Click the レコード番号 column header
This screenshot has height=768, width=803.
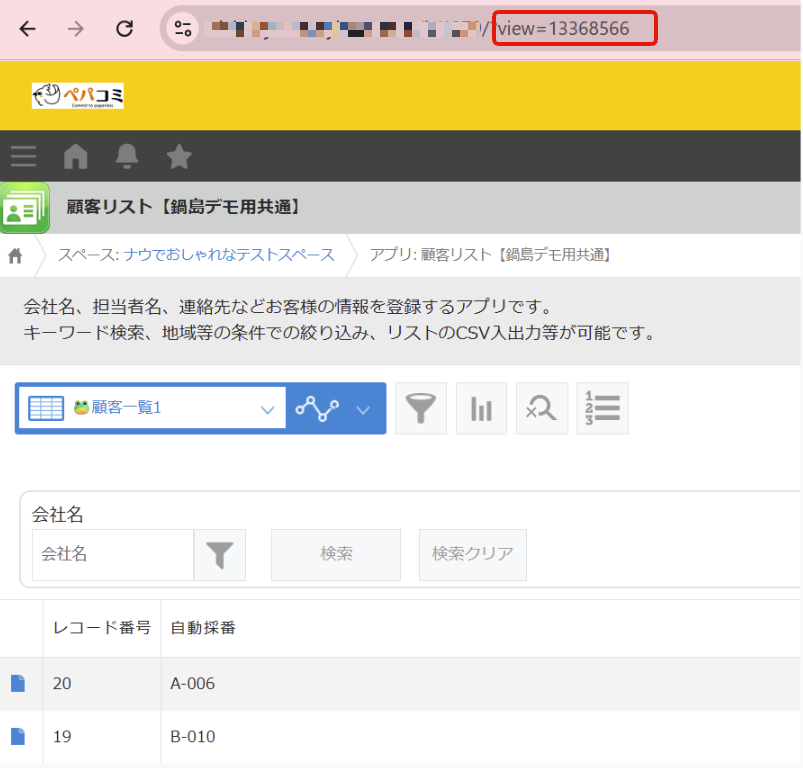(102, 628)
